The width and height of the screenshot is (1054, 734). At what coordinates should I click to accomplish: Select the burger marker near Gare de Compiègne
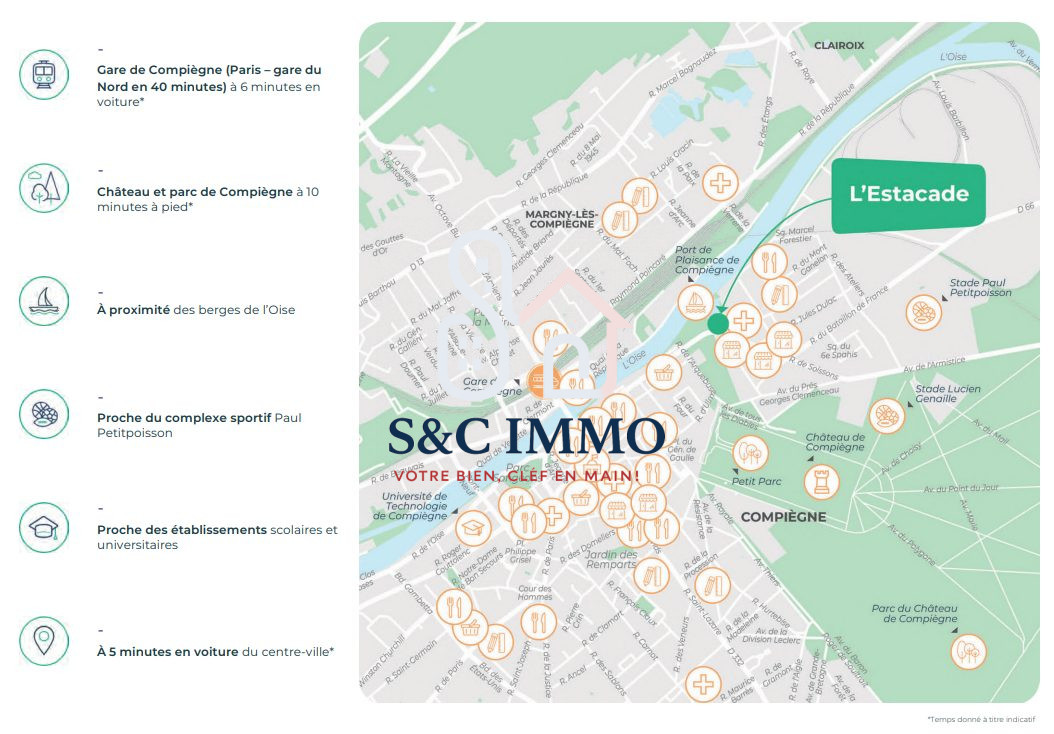coord(543,379)
